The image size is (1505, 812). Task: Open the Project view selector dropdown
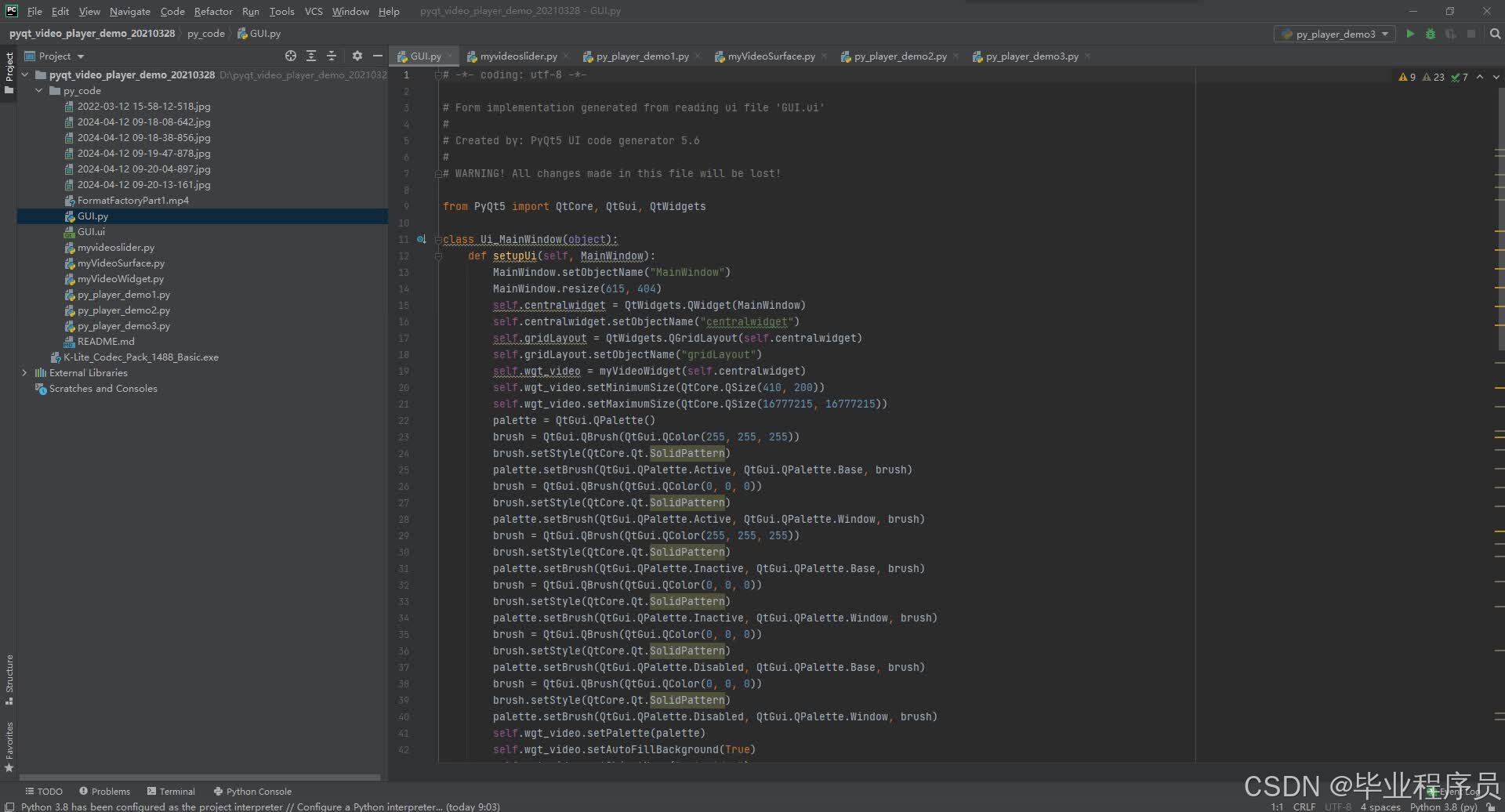[x=54, y=56]
